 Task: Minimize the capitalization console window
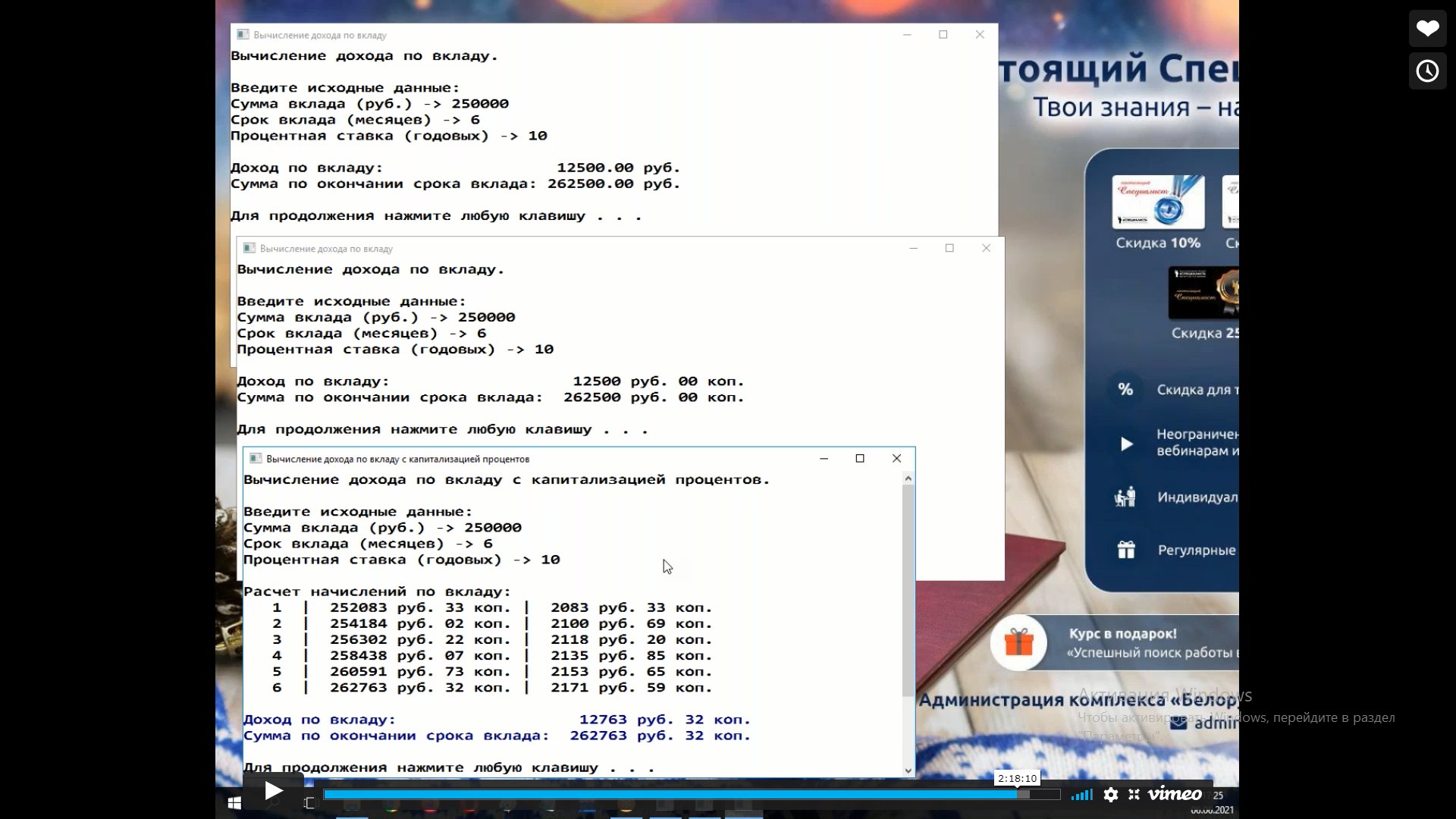tap(824, 459)
